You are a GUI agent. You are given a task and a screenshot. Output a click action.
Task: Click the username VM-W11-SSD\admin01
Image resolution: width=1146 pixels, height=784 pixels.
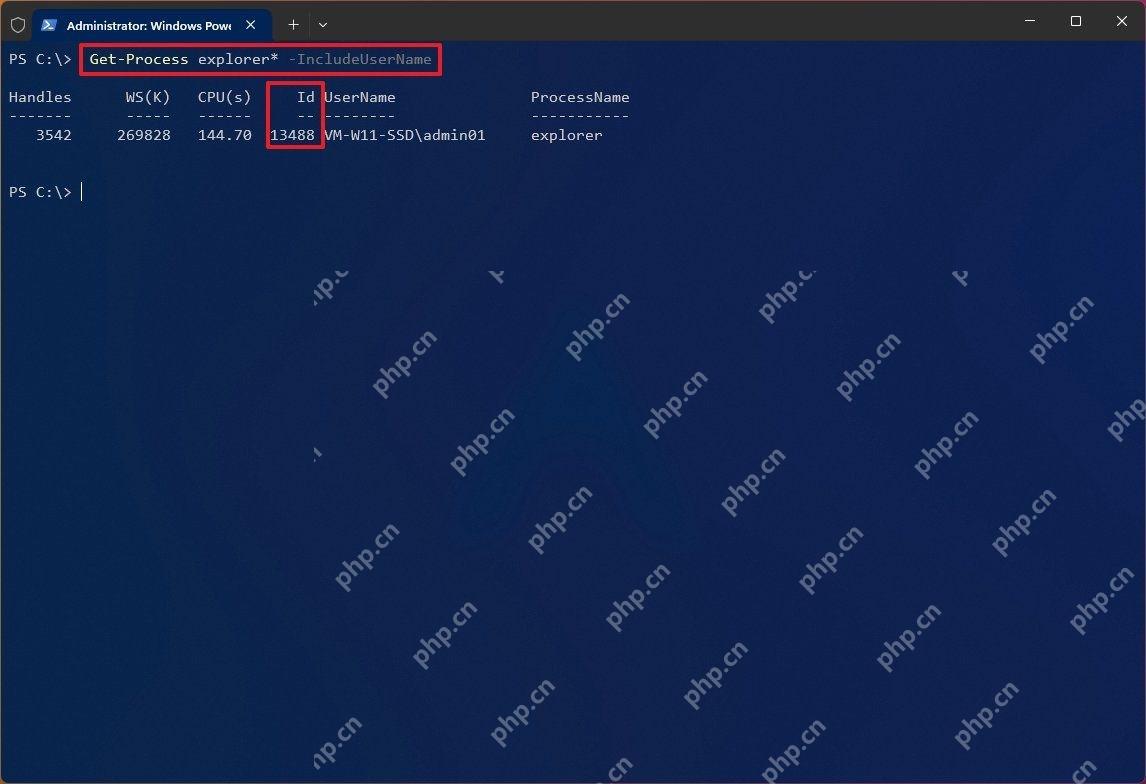pos(405,135)
